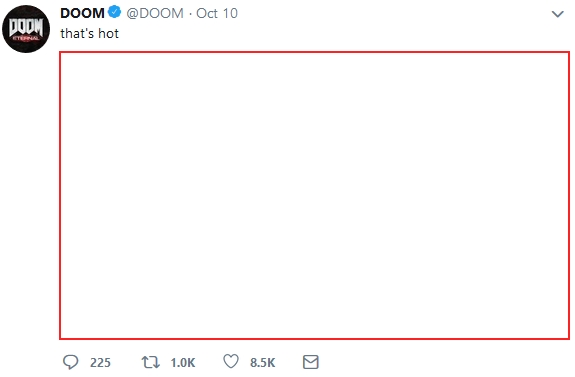Send via direct message envelope icon

click(x=311, y=362)
